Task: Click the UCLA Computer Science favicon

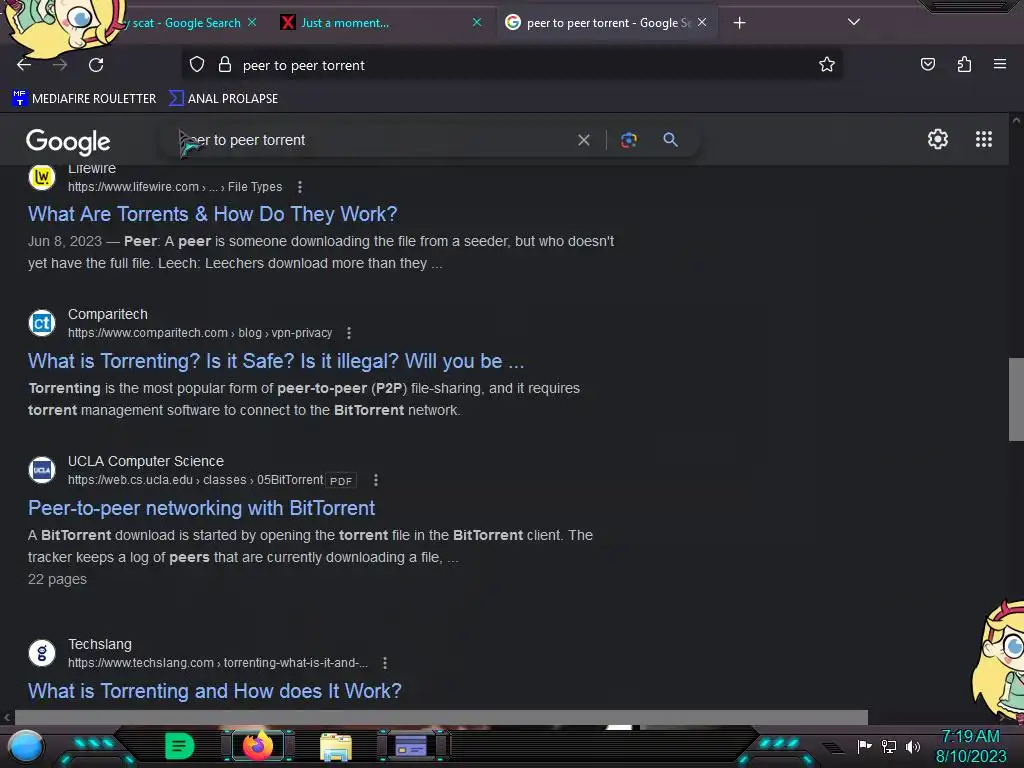Action: [x=42, y=470]
